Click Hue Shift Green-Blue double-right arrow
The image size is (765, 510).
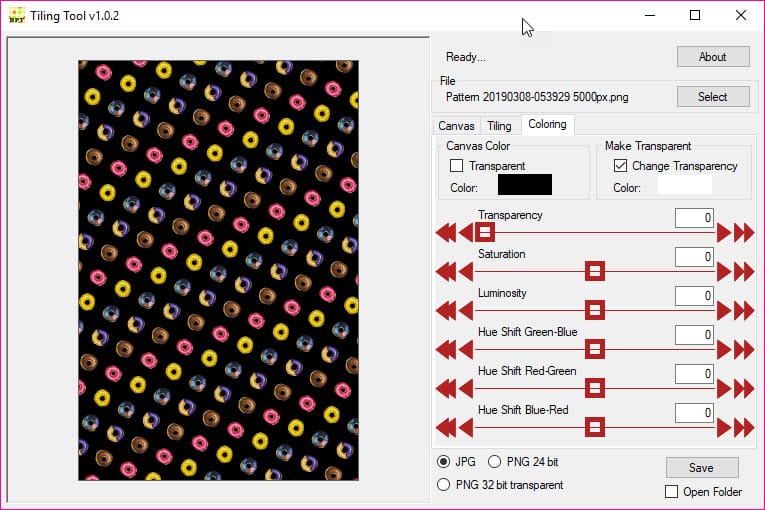[x=744, y=350]
